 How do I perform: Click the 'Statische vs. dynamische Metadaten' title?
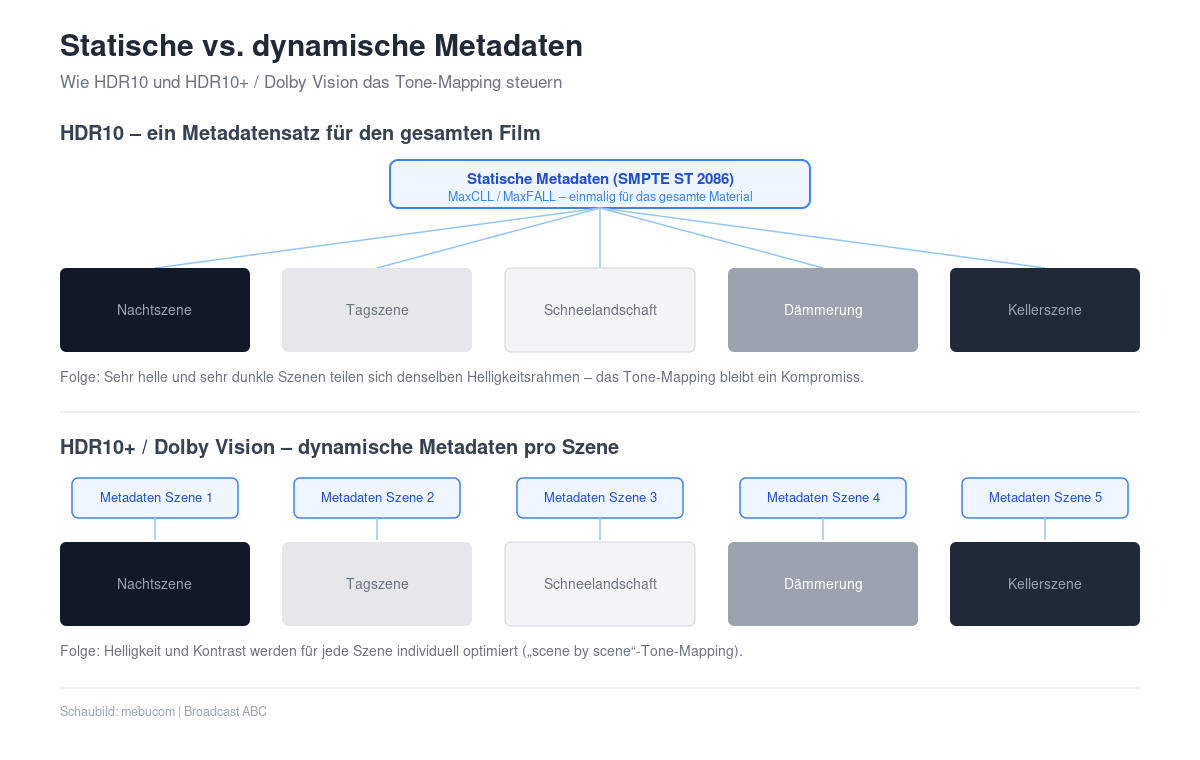321,46
